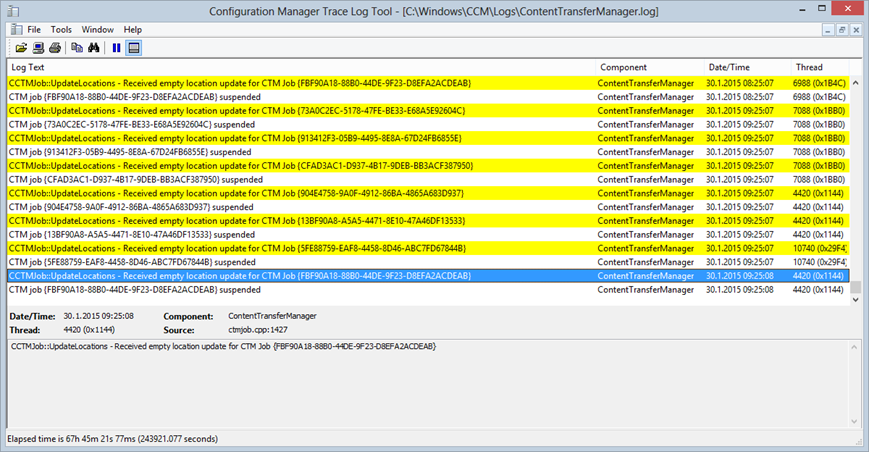Image resolution: width=869 pixels, height=452 pixels.
Task: Click the CMTrace window title text
Action: click(x=433, y=12)
